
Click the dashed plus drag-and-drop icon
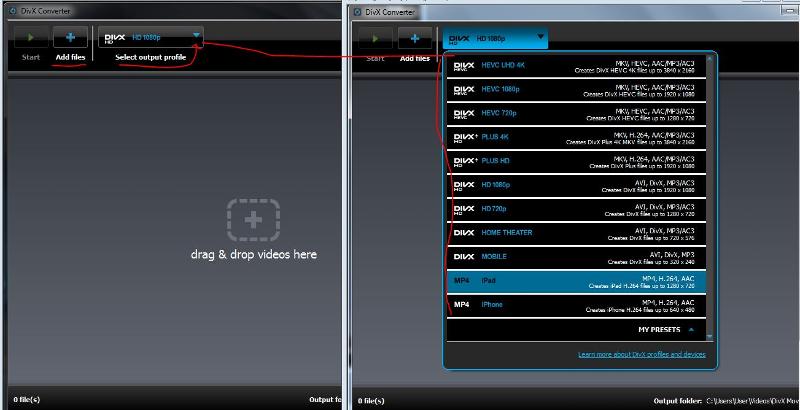click(253, 219)
